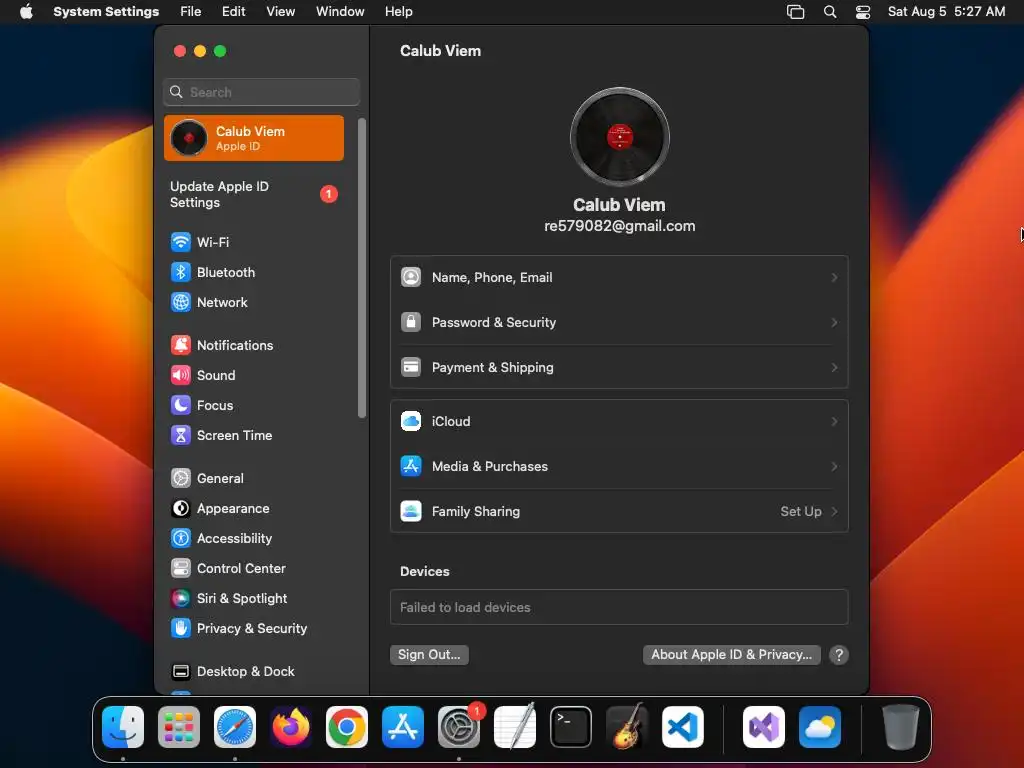The height and width of the screenshot is (768, 1024).
Task: Click the question mark help button
Action: [839, 654]
